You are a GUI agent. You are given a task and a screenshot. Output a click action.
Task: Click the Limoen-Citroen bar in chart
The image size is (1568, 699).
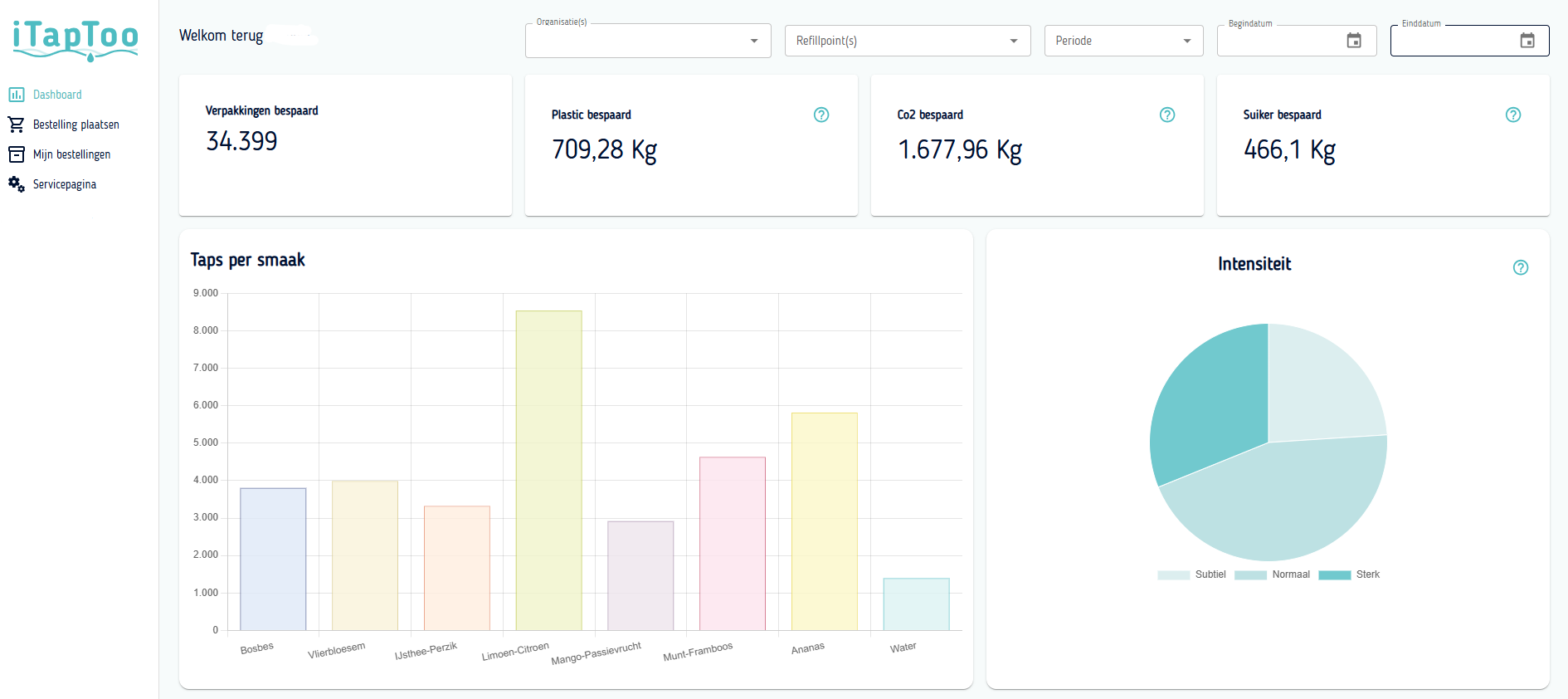[548, 470]
